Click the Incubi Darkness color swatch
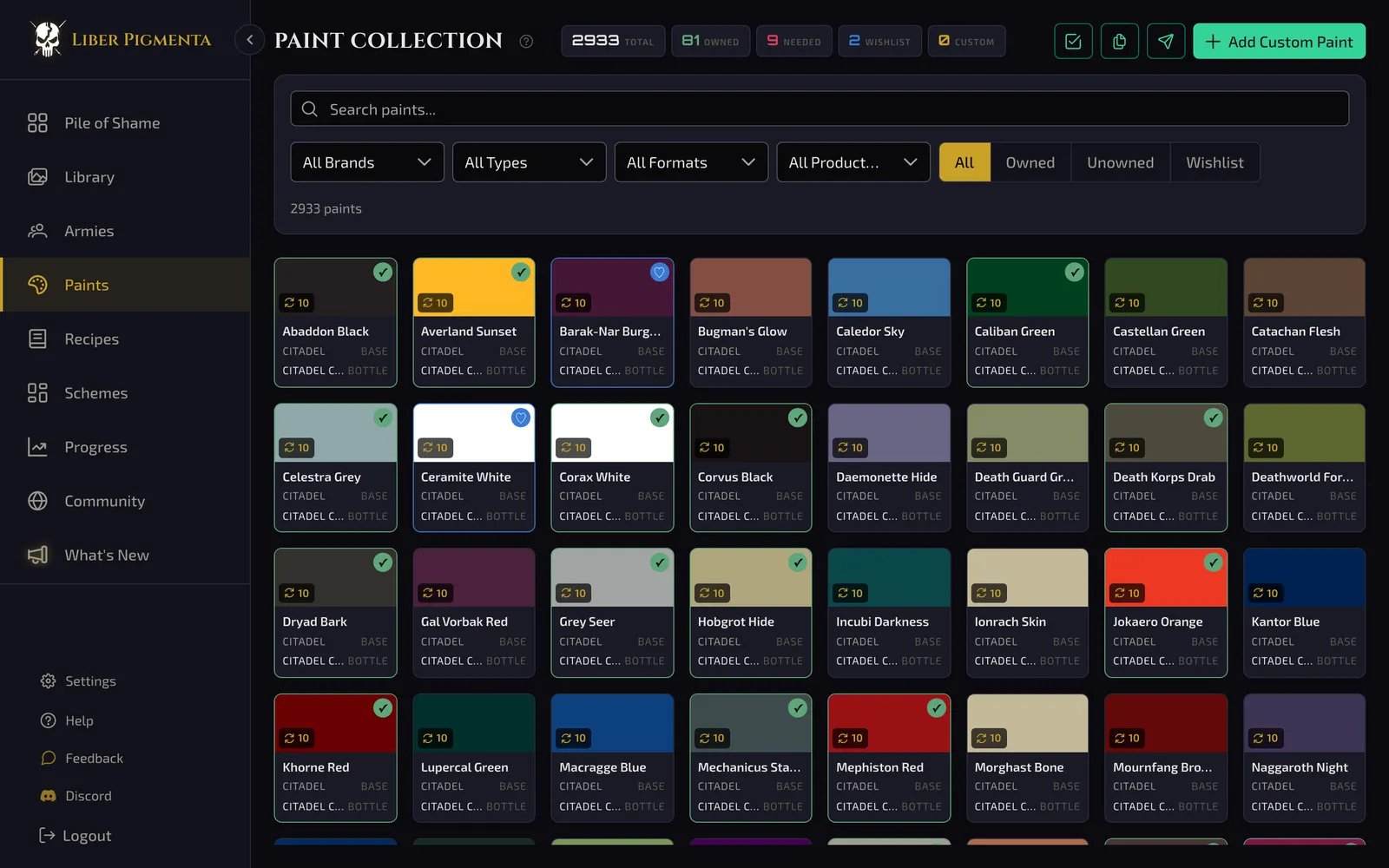 [x=889, y=577]
